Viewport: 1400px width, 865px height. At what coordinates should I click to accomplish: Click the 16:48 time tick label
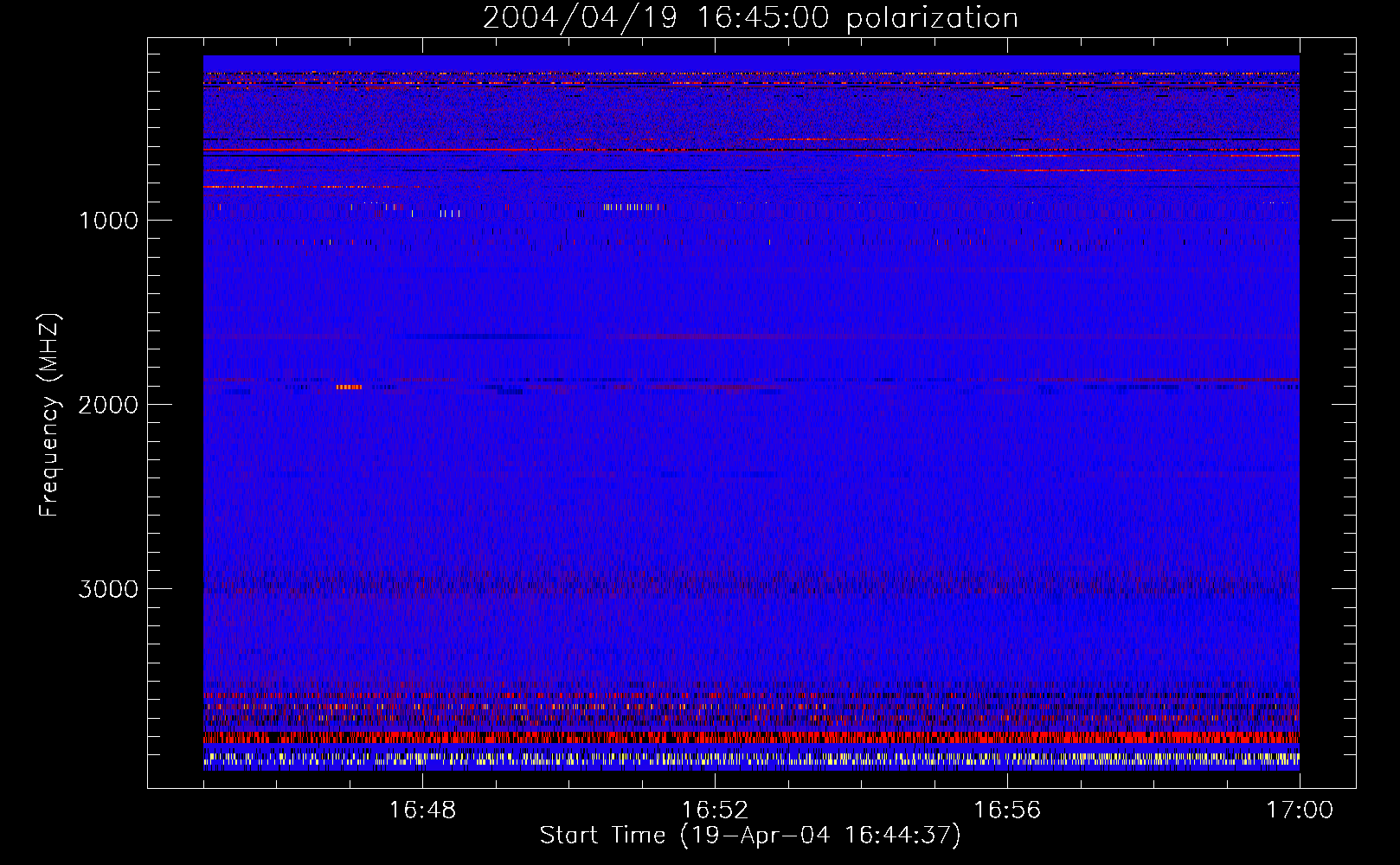pos(422,811)
